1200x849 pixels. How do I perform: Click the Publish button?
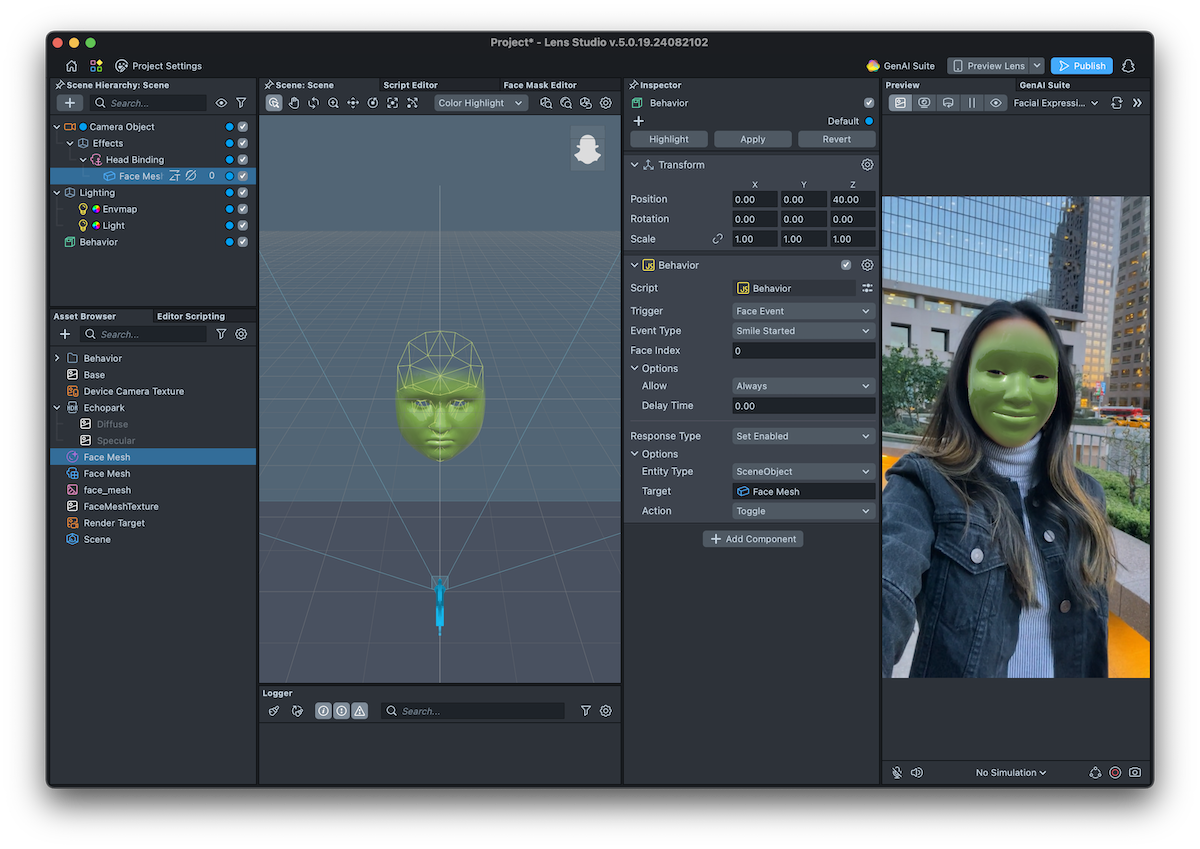tap(1081, 66)
